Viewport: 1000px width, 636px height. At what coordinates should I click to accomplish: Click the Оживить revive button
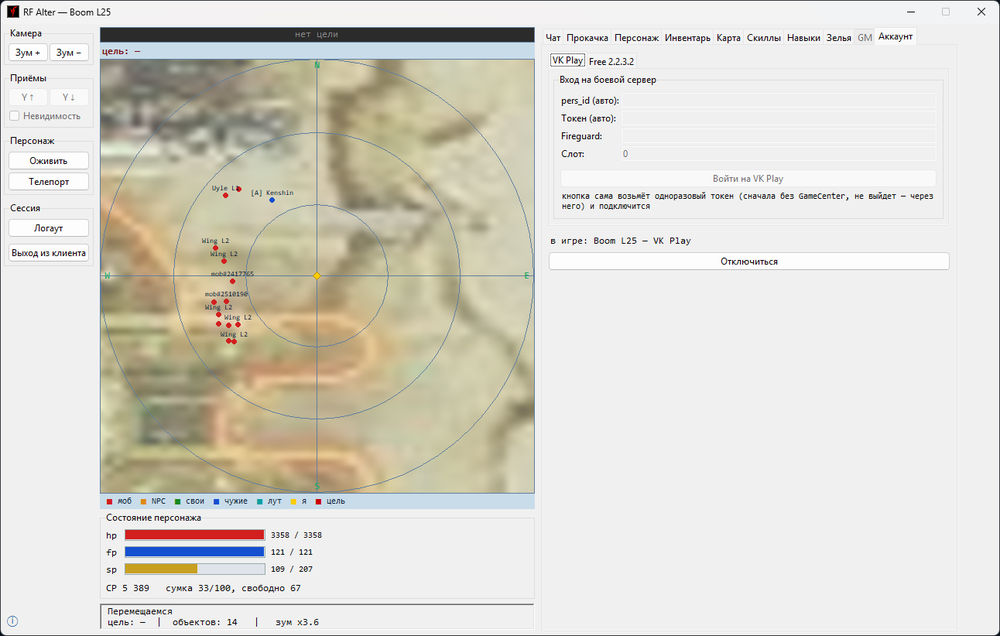click(48, 161)
